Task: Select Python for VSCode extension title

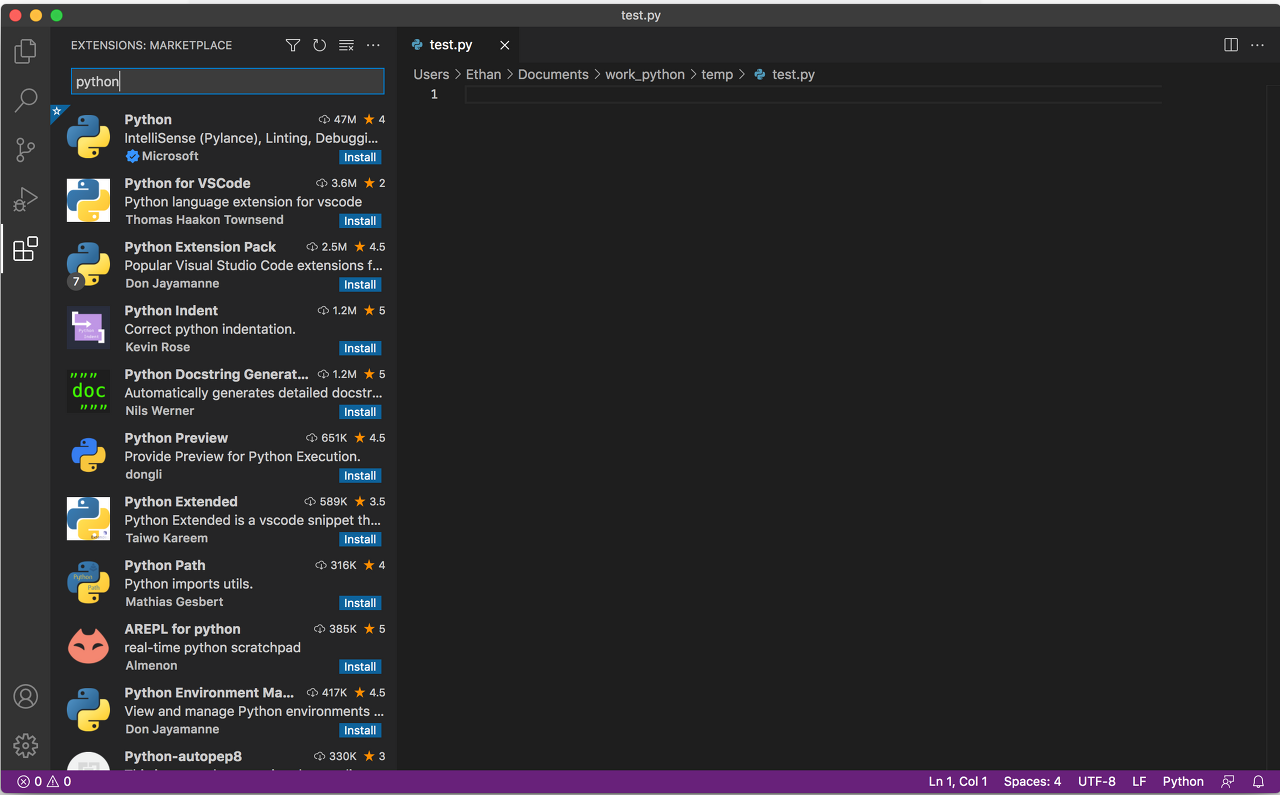Action: 187,183
